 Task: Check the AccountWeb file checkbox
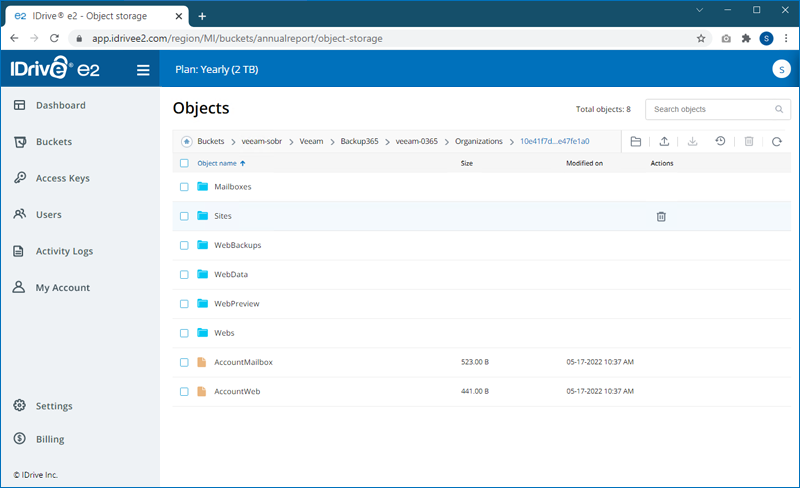184,392
